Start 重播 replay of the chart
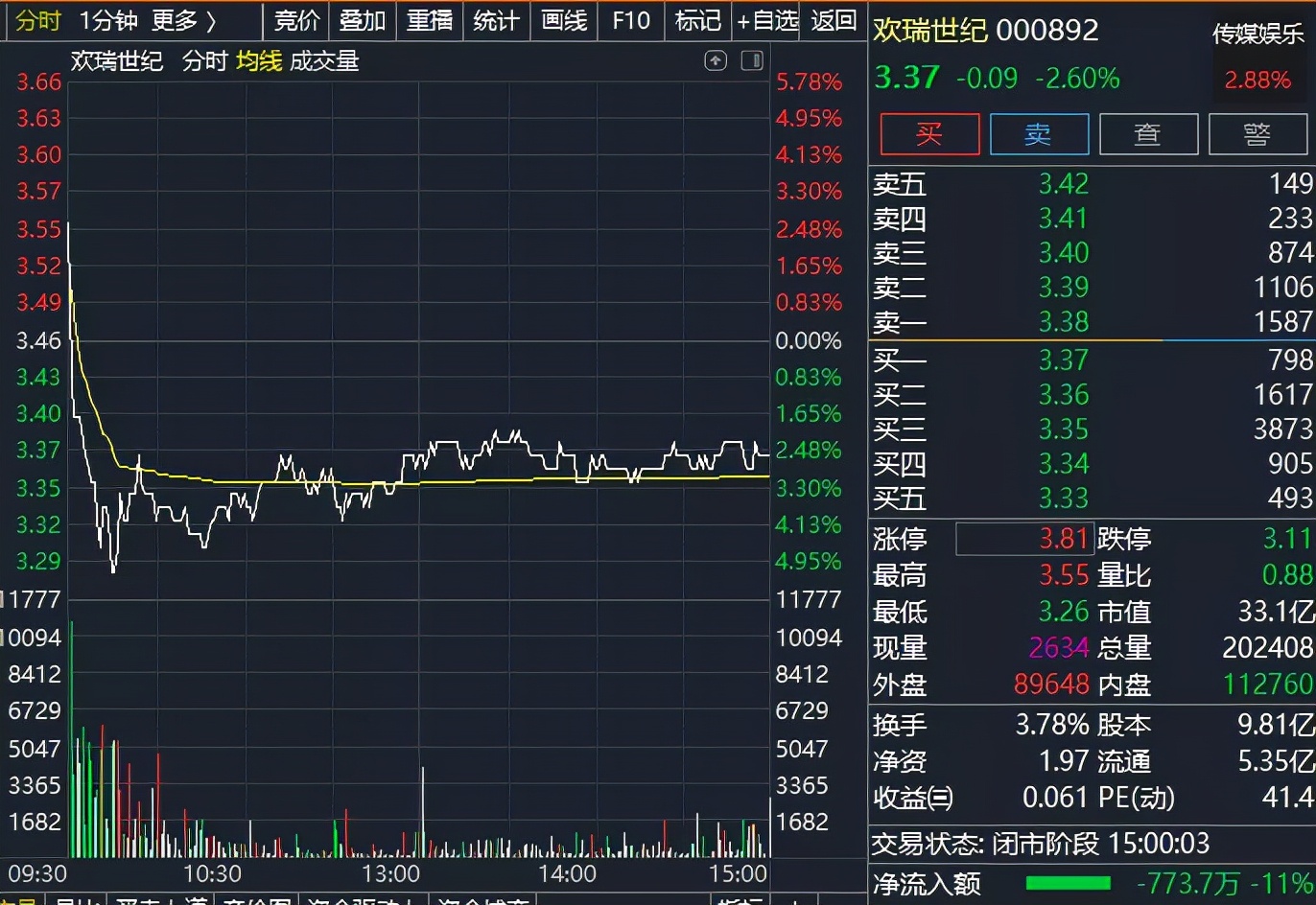 [430, 20]
